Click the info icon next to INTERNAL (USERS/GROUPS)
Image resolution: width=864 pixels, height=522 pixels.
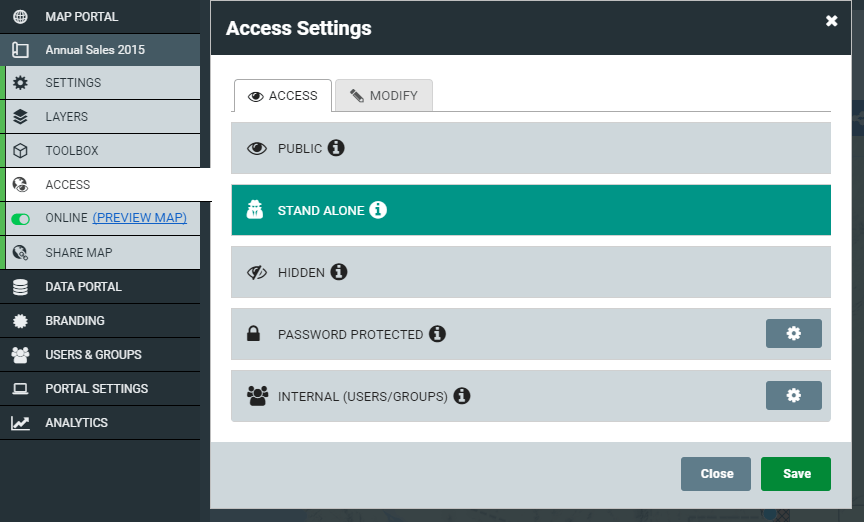462,396
